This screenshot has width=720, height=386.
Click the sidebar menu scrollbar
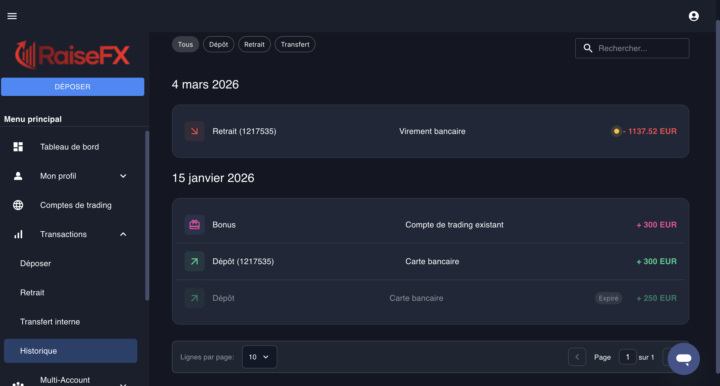[147, 216]
